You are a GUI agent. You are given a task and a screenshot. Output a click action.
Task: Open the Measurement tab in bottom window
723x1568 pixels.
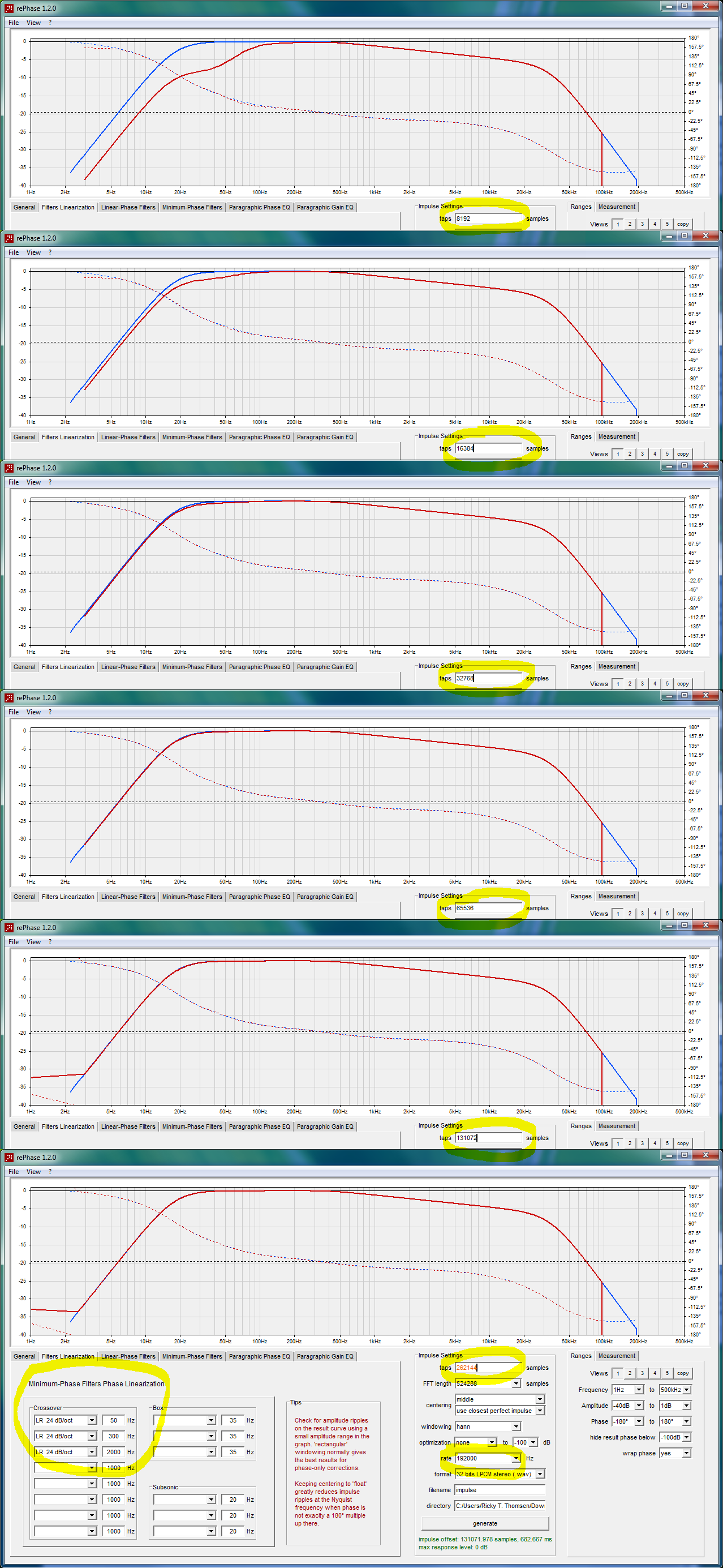(x=617, y=1356)
